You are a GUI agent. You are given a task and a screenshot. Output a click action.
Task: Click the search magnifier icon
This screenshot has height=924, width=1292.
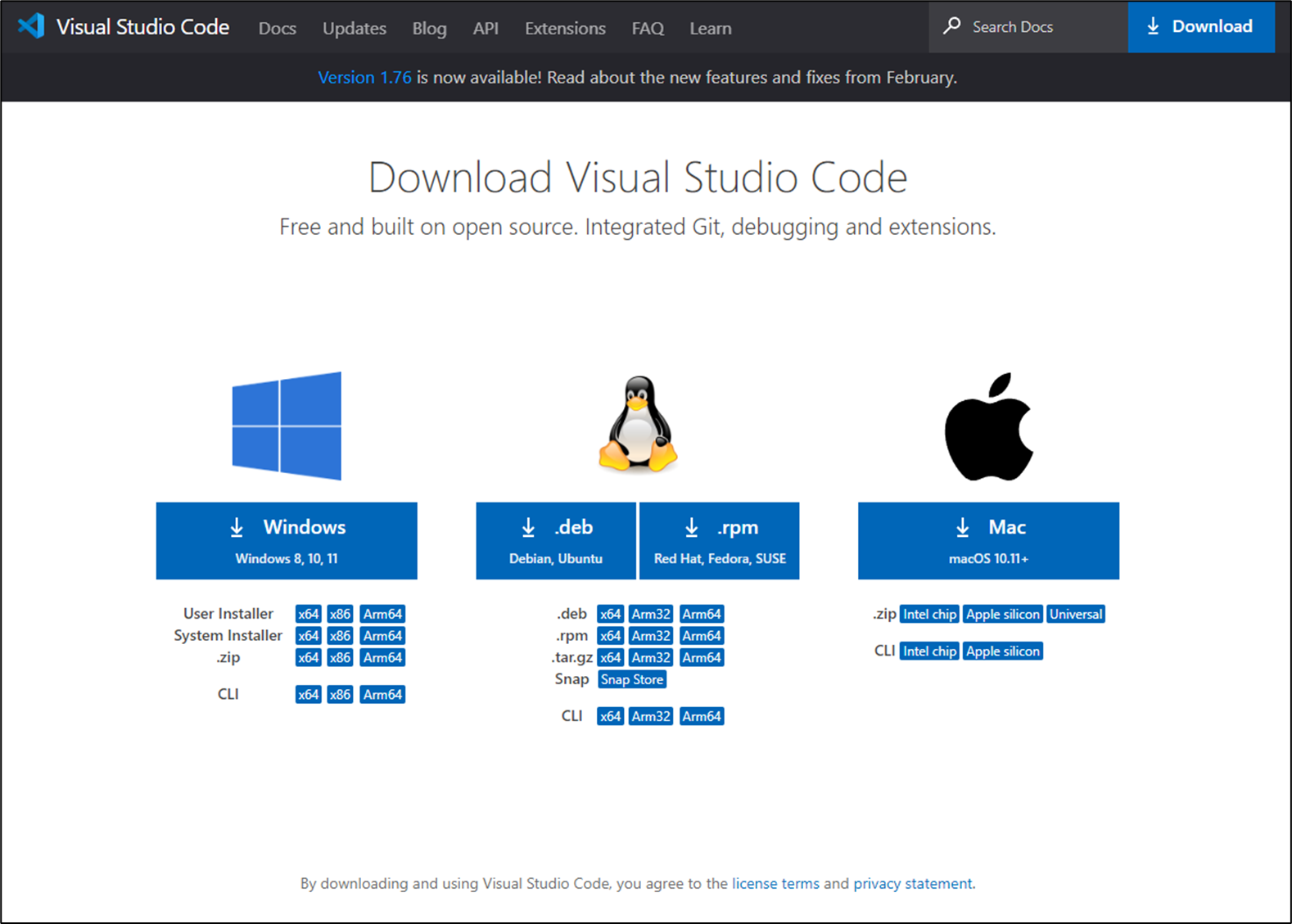(x=951, y=26)
